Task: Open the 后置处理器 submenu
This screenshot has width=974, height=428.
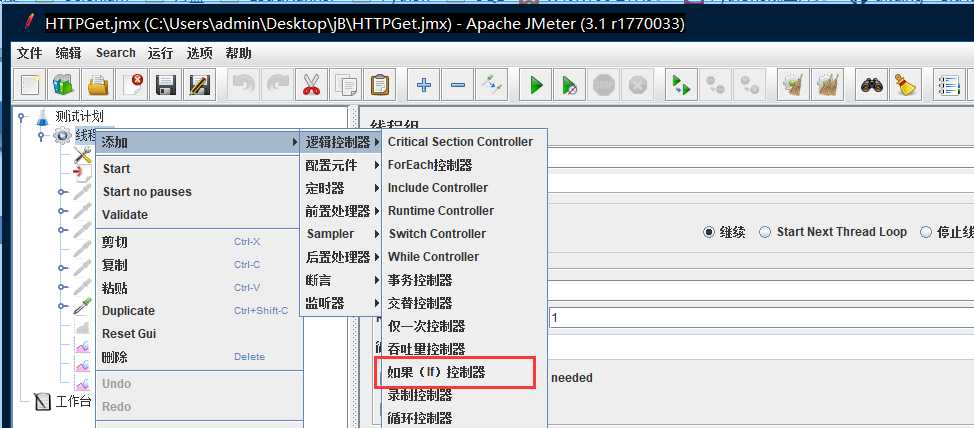Action: pos(342,257)
